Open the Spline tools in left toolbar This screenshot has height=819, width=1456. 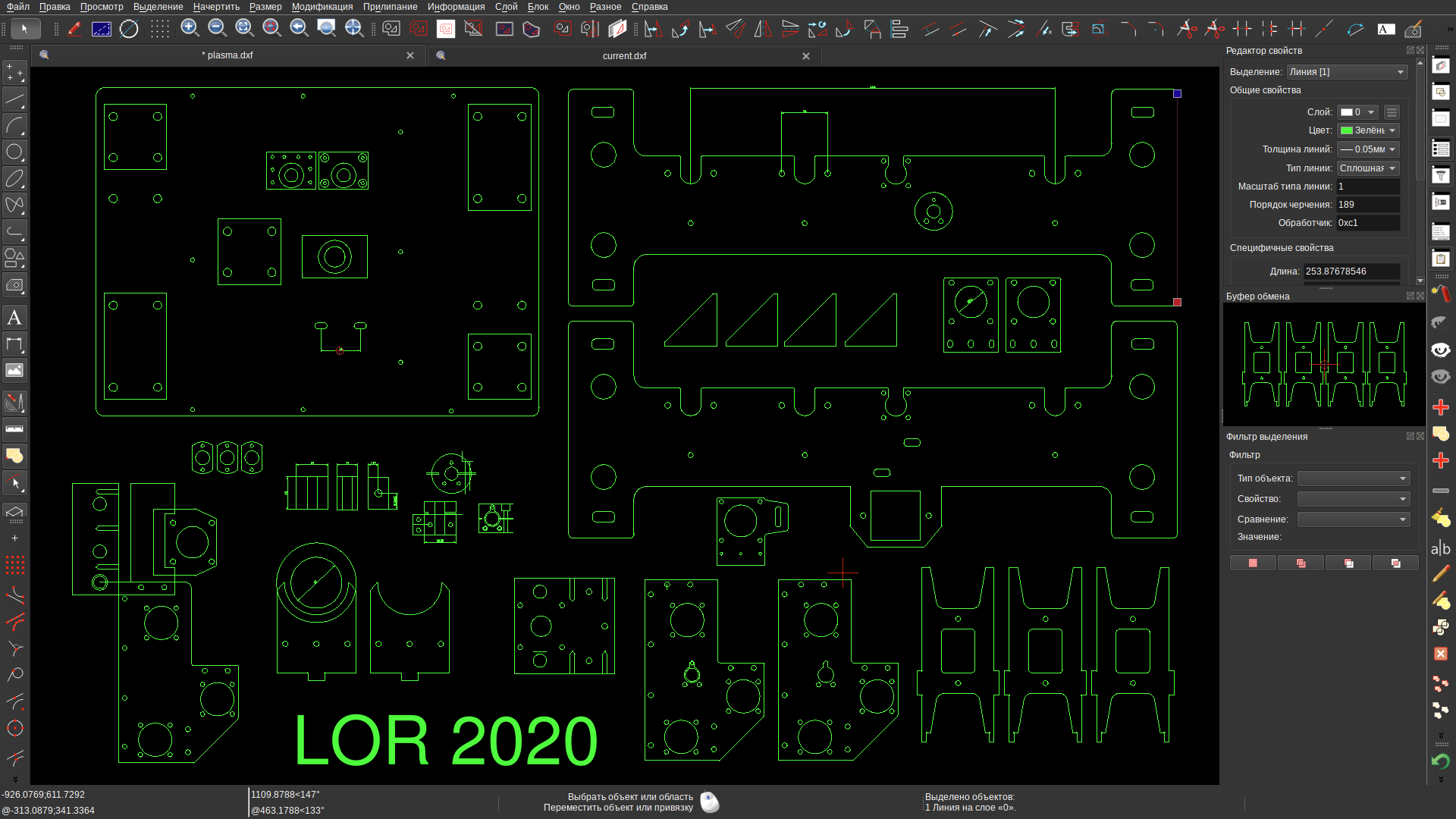(14, 205)
